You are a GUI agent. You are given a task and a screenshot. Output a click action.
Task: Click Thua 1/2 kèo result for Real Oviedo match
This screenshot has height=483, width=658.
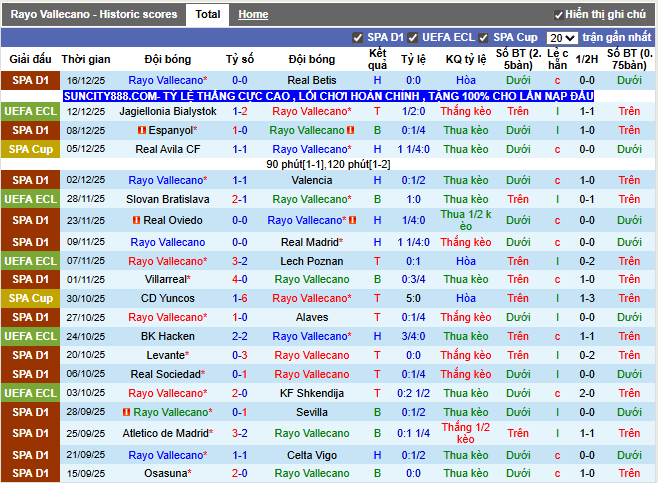(466, 220)
